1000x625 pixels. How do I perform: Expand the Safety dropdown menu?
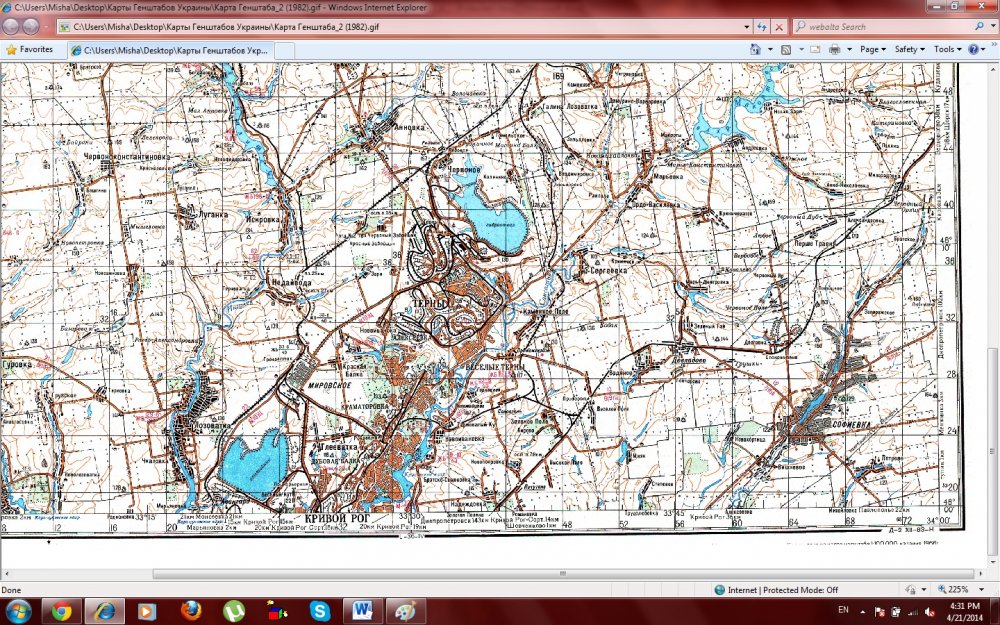[x=908, y=49]
